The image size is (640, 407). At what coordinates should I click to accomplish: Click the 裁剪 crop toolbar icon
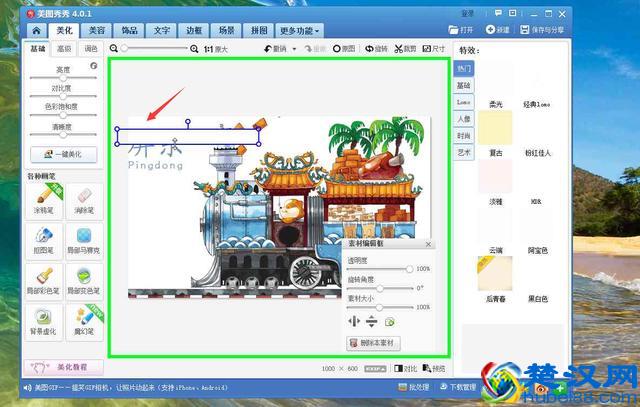point(405,48)
